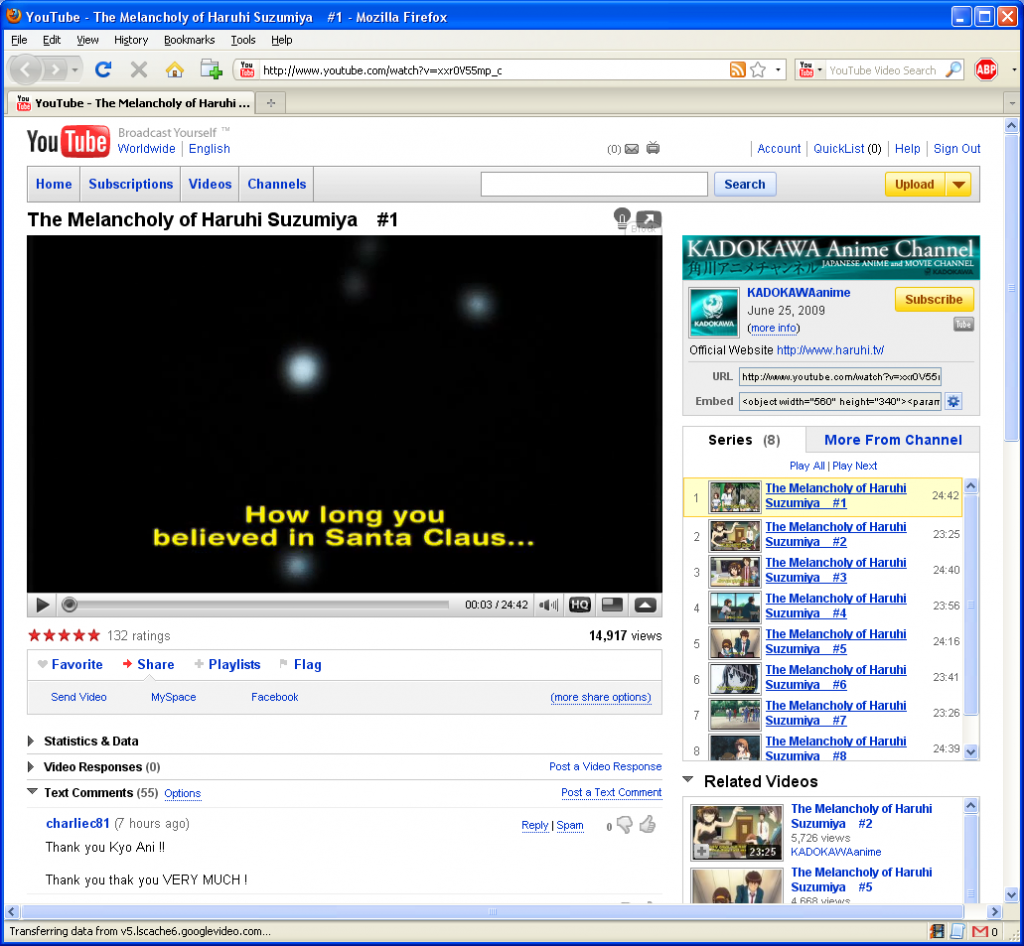Click Play All in Series list
This screenshot has width=1024, height=946.
point(807,466)
